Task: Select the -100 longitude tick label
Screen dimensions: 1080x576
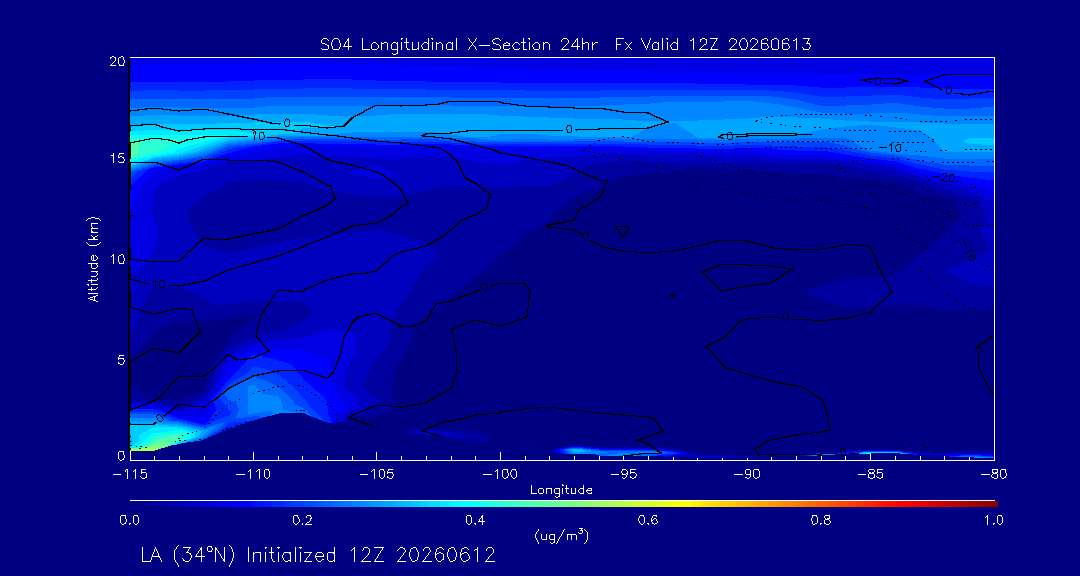Action: pos(499,475)
